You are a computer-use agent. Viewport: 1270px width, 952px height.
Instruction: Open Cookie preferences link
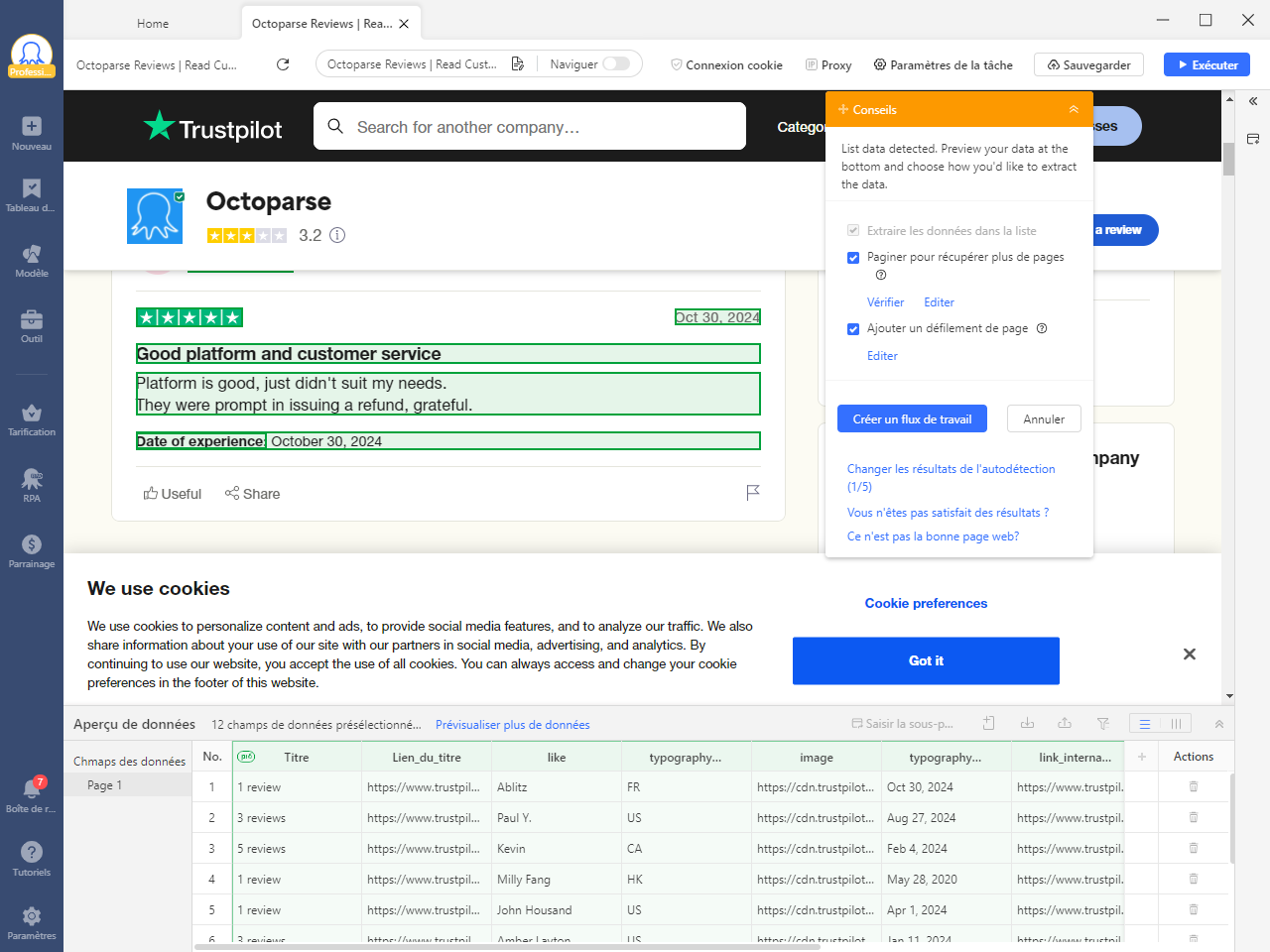[x=926, y=603]
